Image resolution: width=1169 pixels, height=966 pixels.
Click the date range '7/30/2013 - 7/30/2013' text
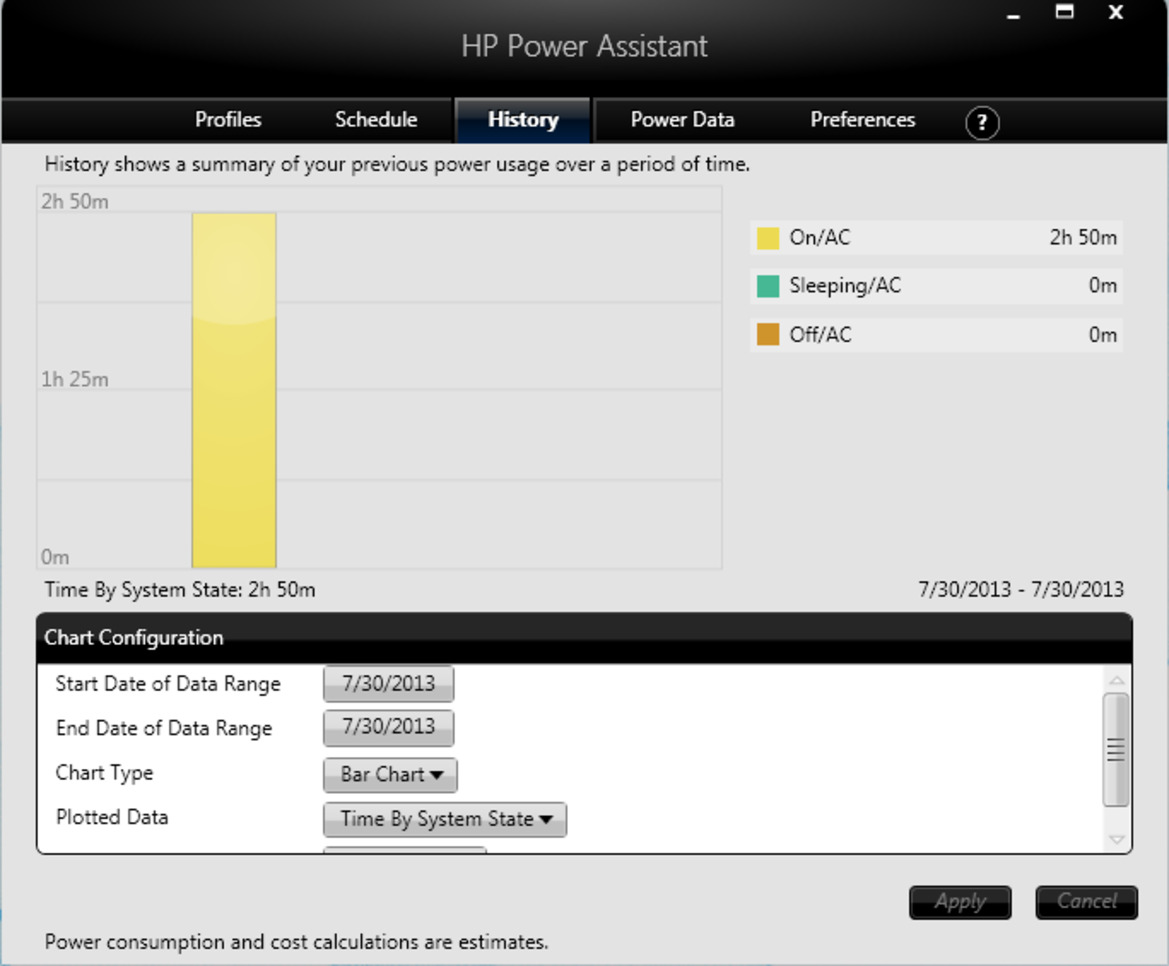tap(1021, 590)
